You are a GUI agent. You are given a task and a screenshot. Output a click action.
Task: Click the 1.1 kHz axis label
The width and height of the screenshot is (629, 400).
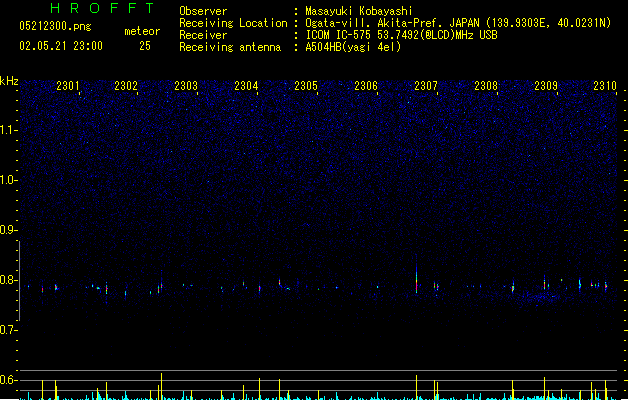(8, 130)
